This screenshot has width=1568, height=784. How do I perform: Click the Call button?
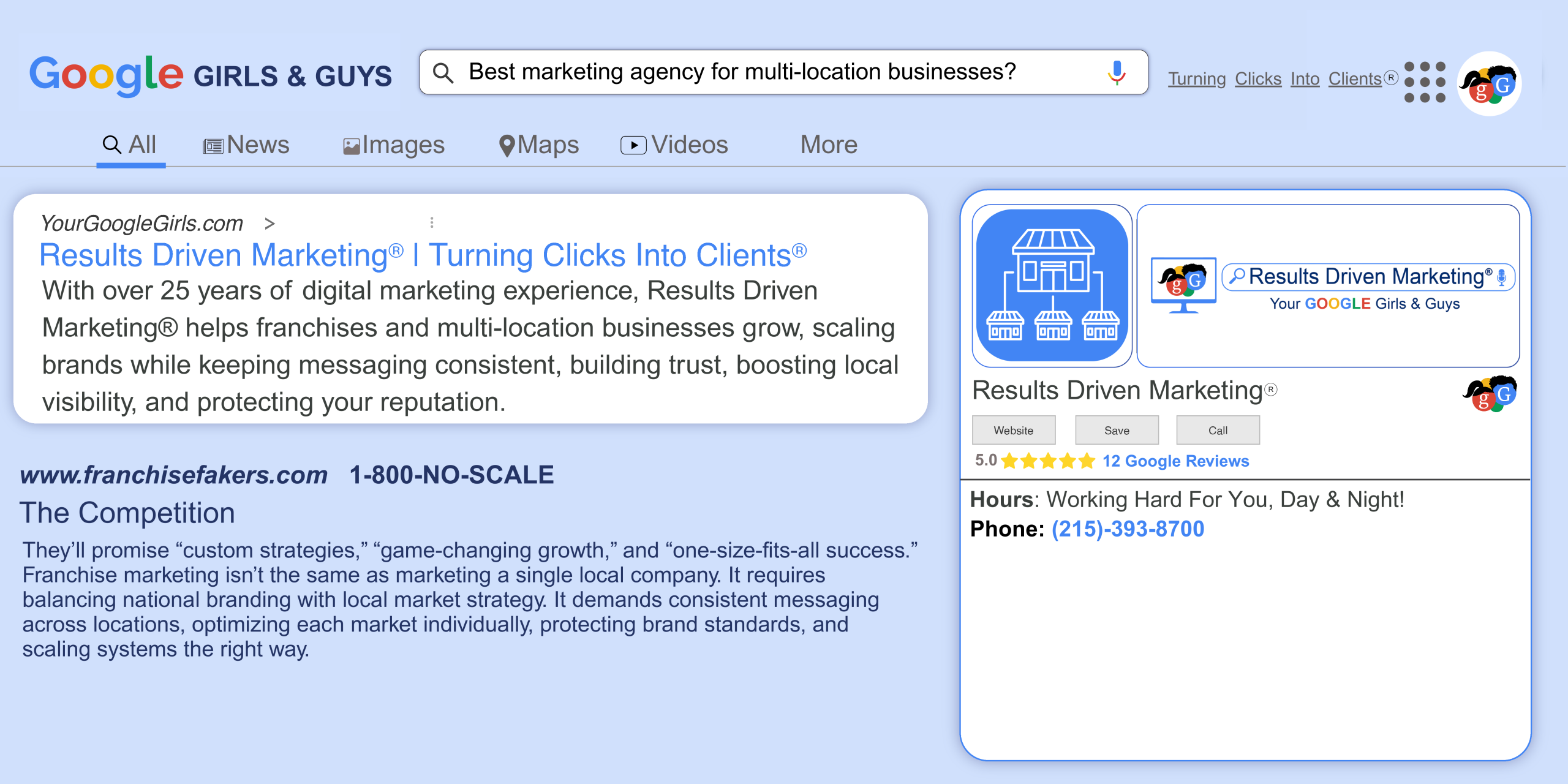pyautogui.click(x=1218, y=430)
